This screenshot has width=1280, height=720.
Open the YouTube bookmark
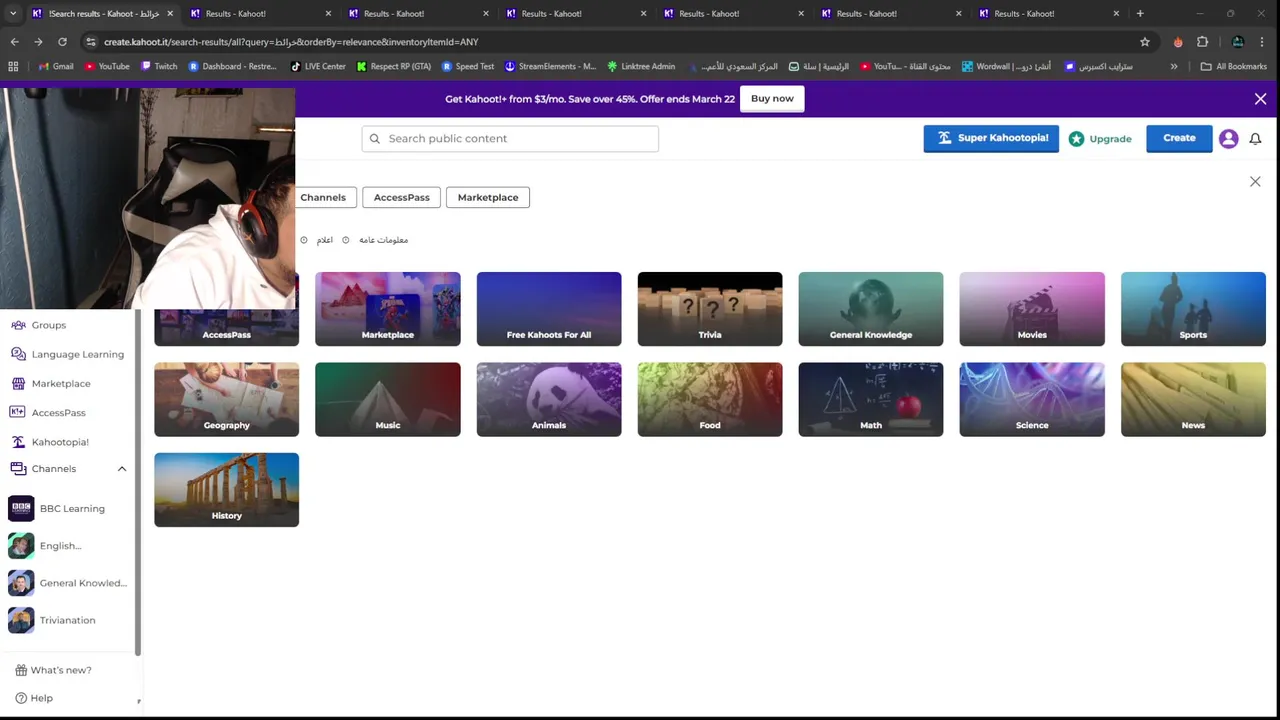pos(107,66)
